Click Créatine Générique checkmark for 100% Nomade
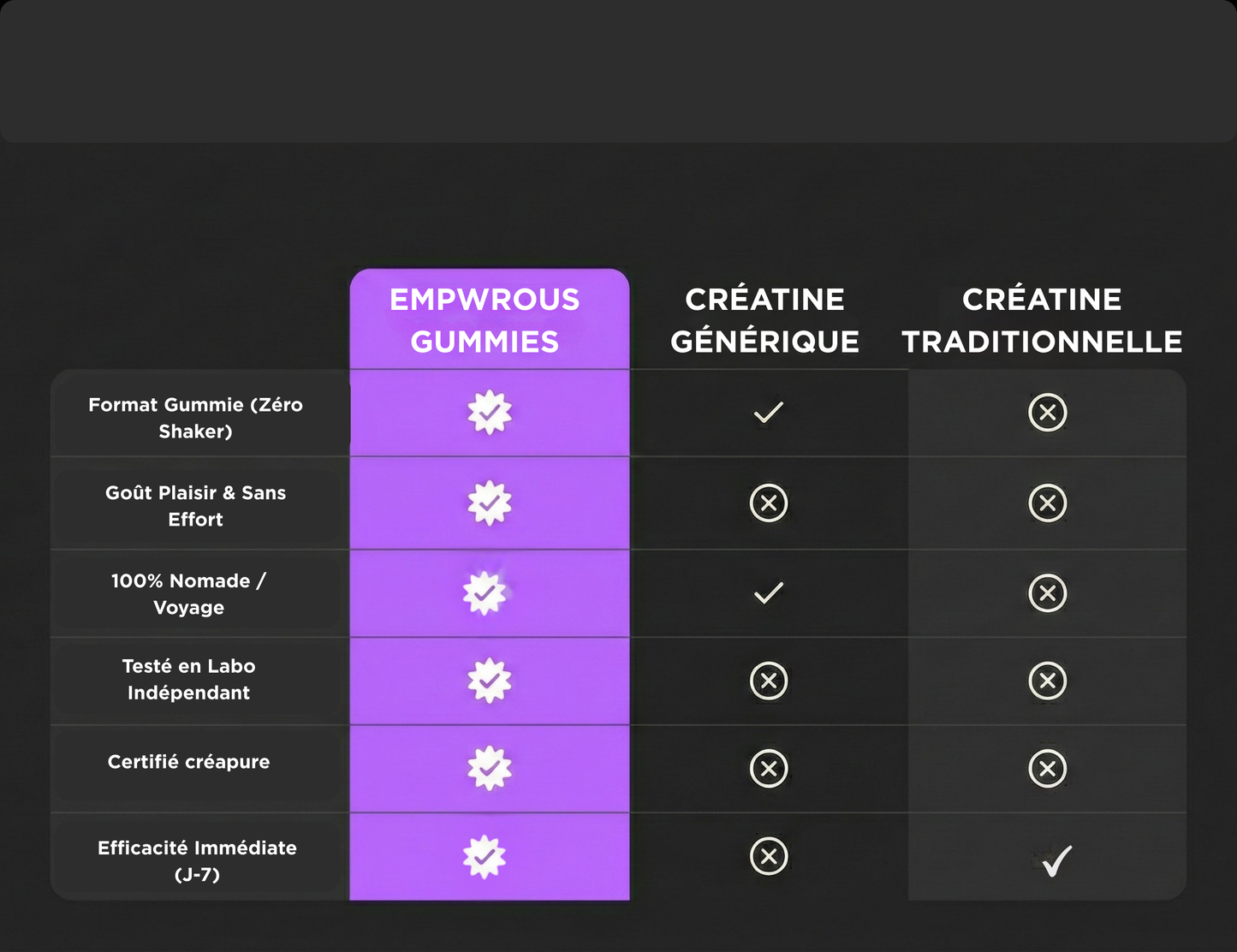Screen dimensions: 1237x952 (x=768, y=592)
